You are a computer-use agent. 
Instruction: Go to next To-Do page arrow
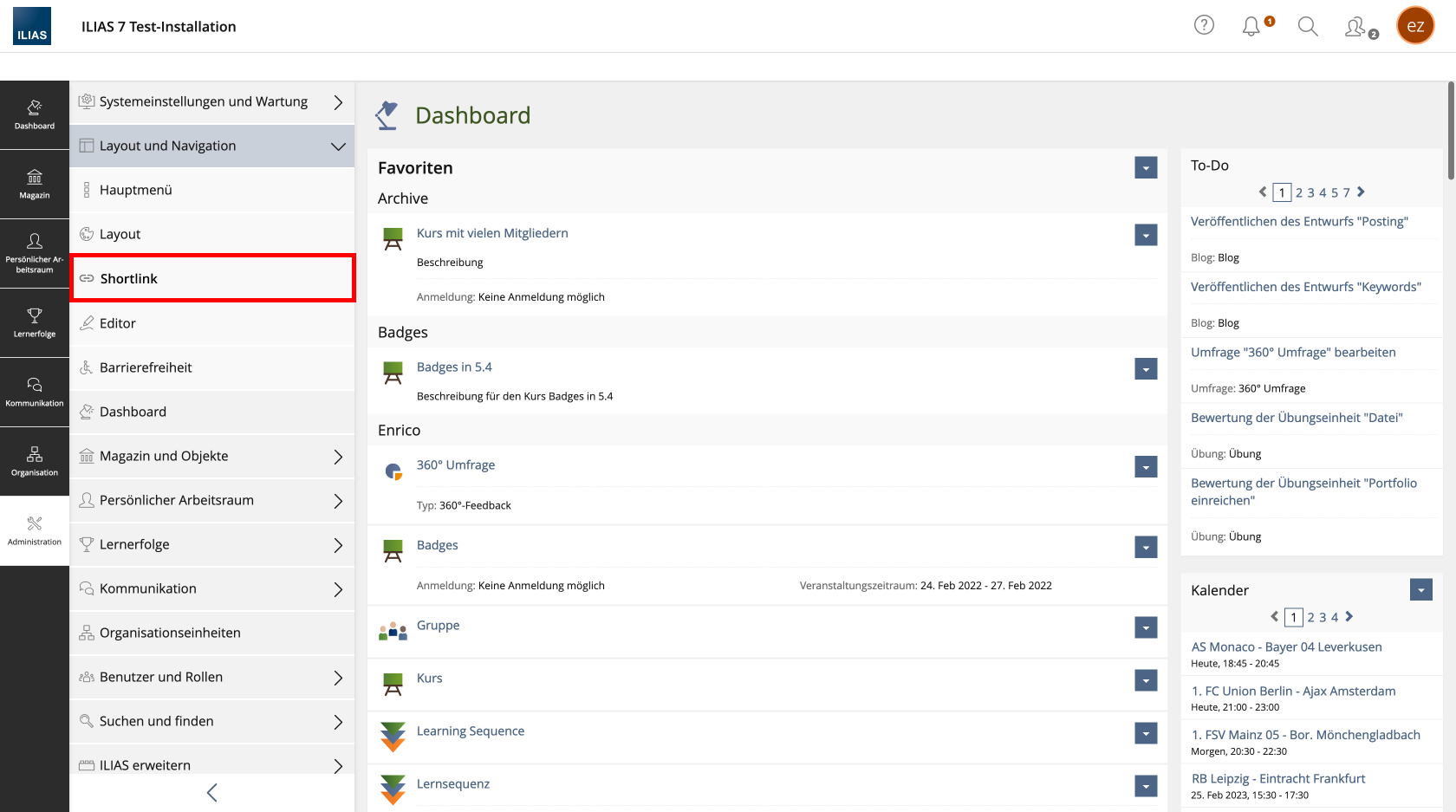(x=1361, y=192)
